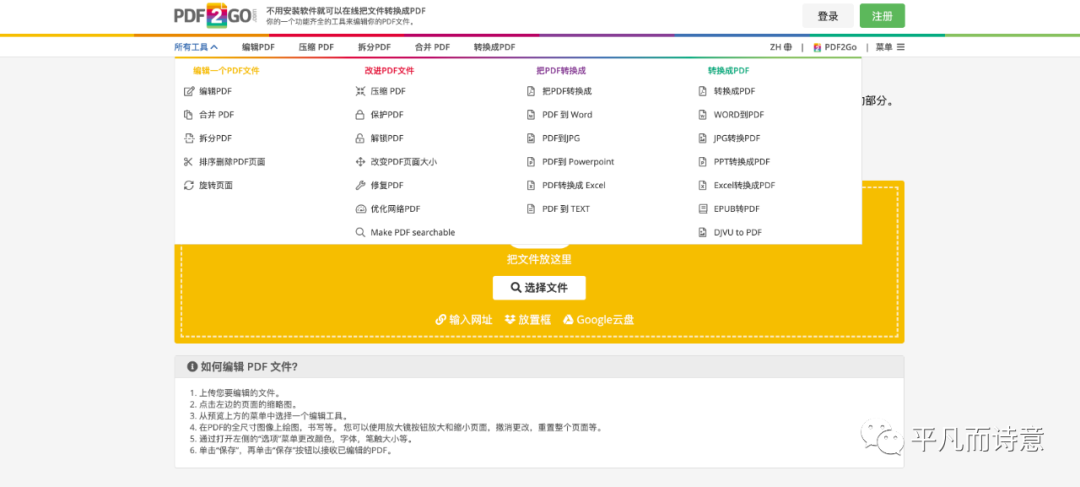This screenshot has height=487, width=1080.
Task: Click the split icon beside 拆分PDF
Action: 189,138
